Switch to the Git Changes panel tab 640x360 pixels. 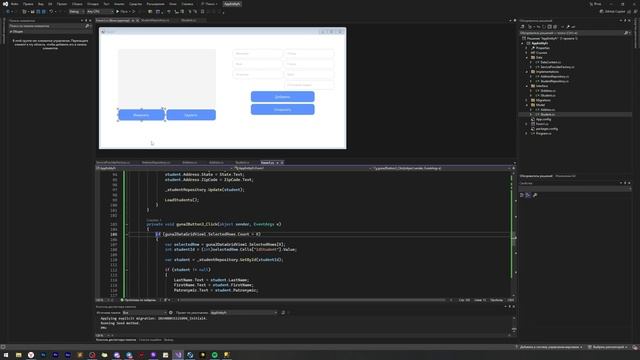(565, 176)
